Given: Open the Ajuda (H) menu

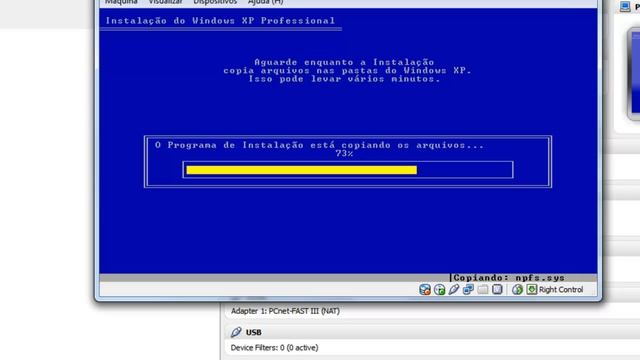Looking at the screenshot, I should click(265, 2).
